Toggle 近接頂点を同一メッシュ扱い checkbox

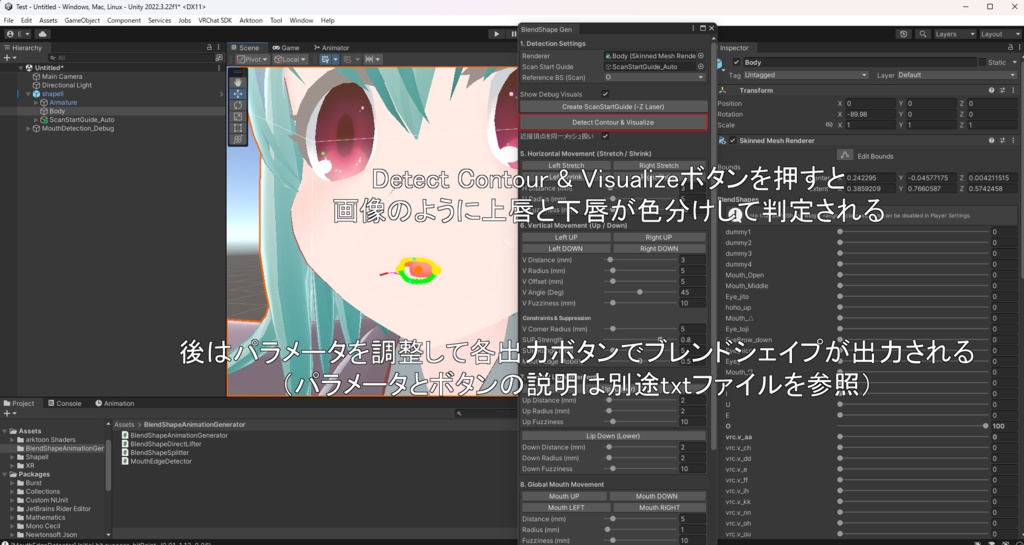pos(605,136)
